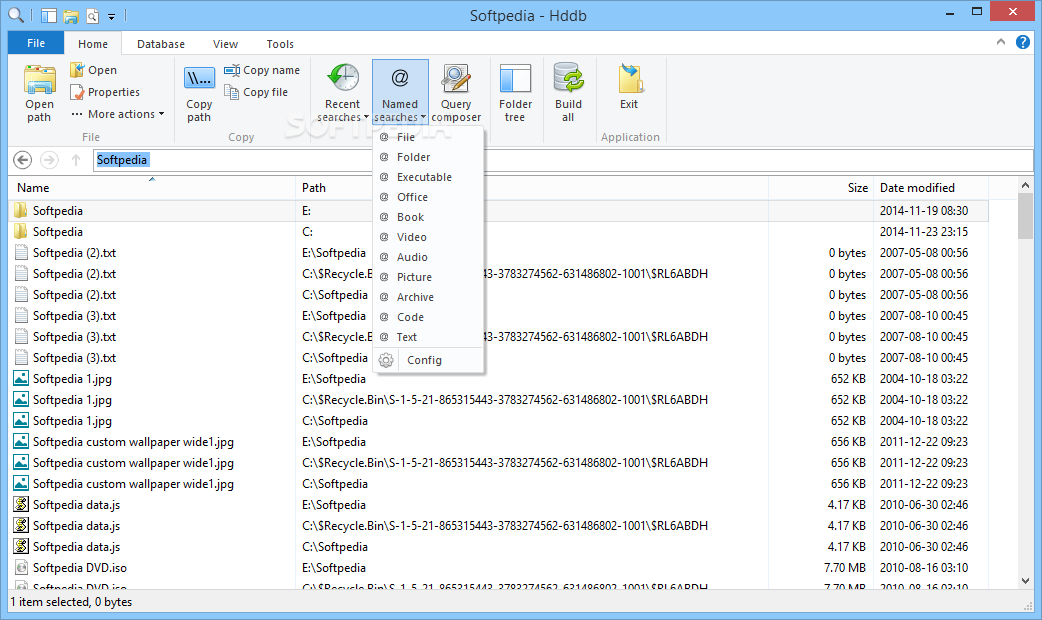Select the Book named search
Image resolution: width=1042 pixels, height=620 pixels.
[429, 217]
